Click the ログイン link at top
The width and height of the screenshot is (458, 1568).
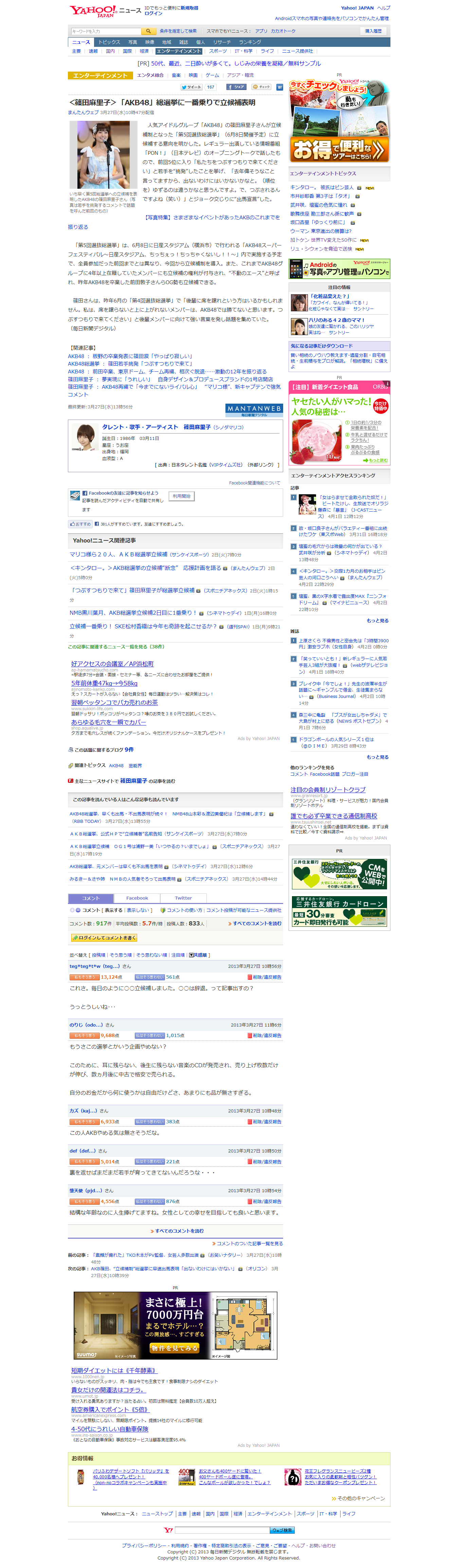pos(153,13)
